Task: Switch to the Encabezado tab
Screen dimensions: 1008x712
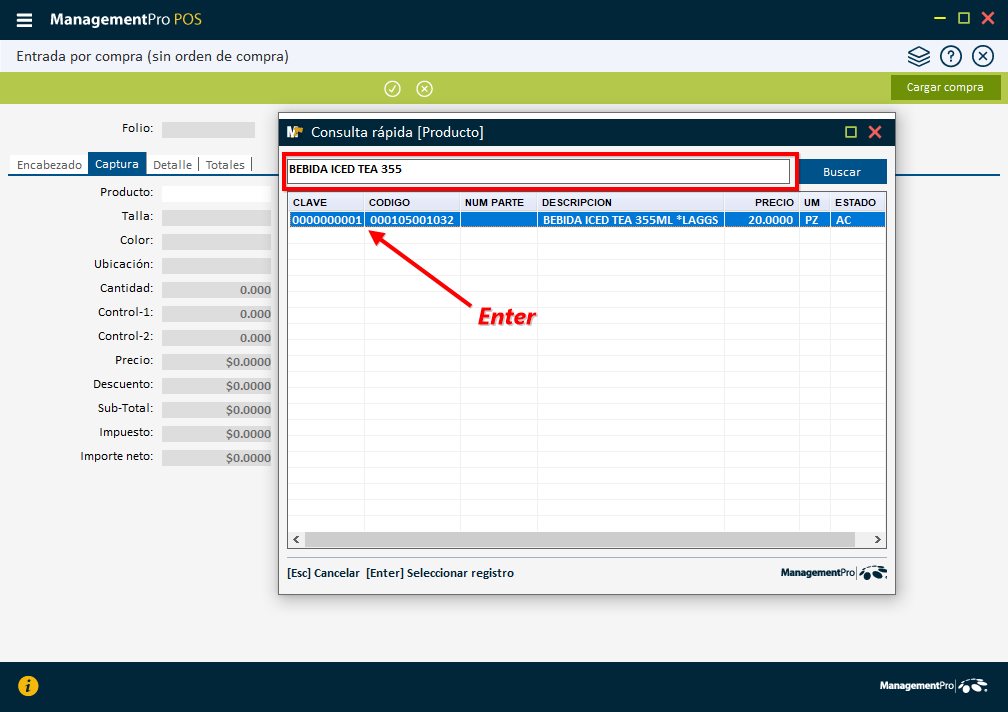Action: (49, 165)
